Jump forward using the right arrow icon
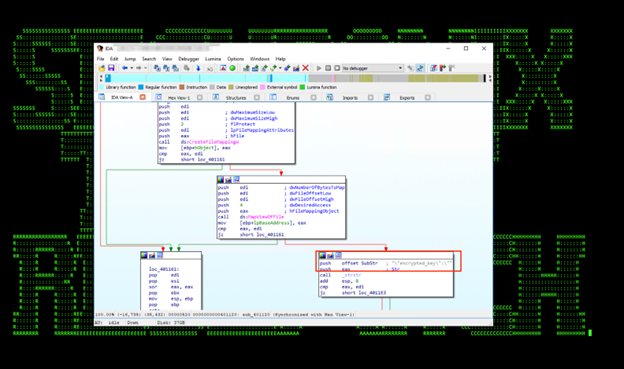The width and height of the screenshot is (624, 369). click(x=138, y=68)
